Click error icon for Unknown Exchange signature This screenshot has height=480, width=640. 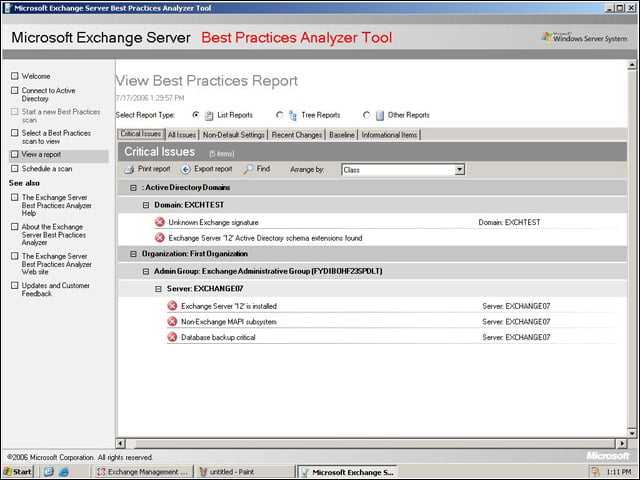coord(160,222)
